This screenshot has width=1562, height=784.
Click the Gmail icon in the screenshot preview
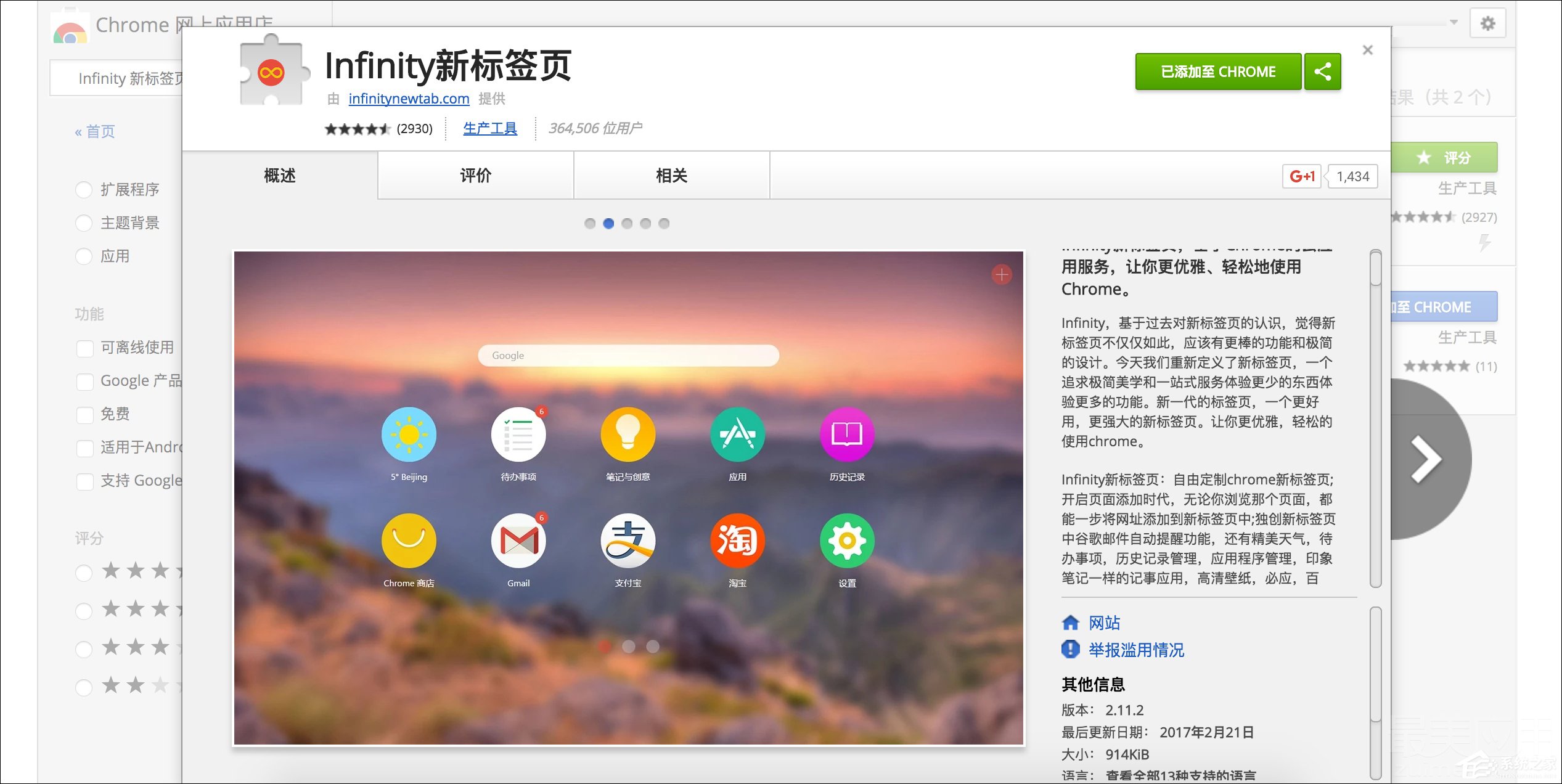point(518,541)
